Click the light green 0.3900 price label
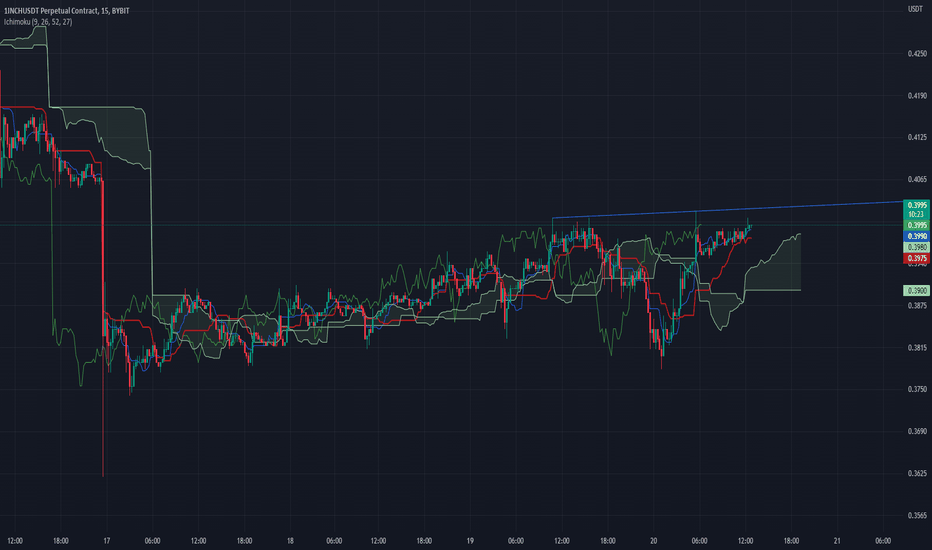The height and width of the screenshot is (550, 932). (x=916, y=291)
